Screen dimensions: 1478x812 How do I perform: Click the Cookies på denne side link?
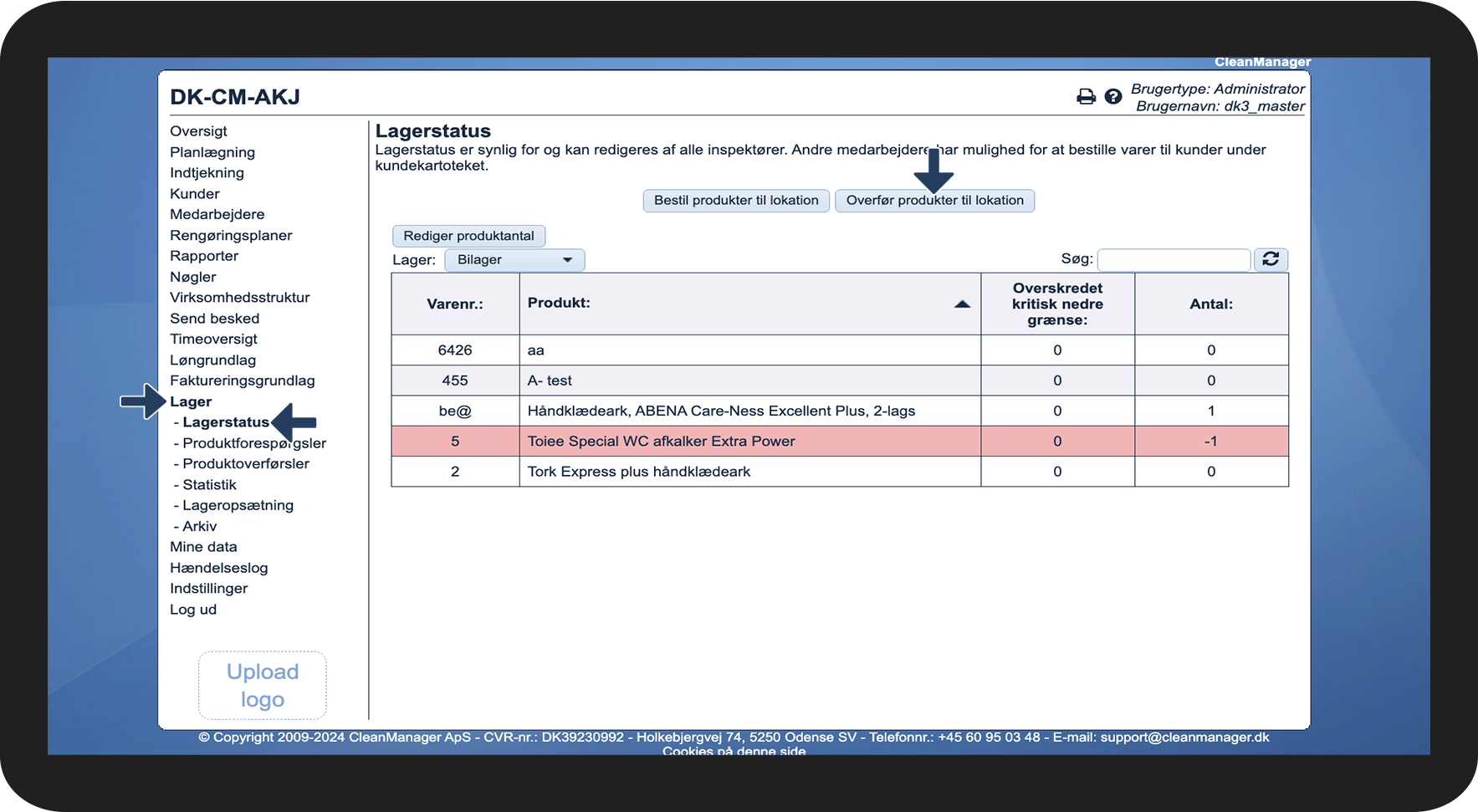(x=734, y=751)
